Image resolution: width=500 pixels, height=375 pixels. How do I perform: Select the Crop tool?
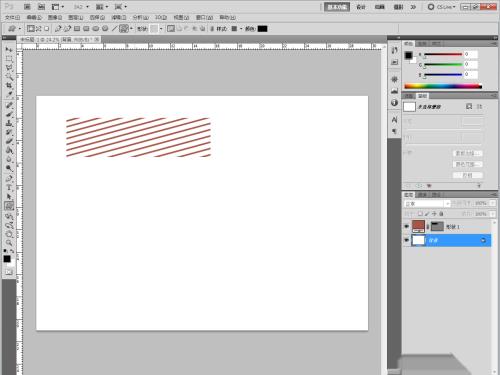(9, 86)
